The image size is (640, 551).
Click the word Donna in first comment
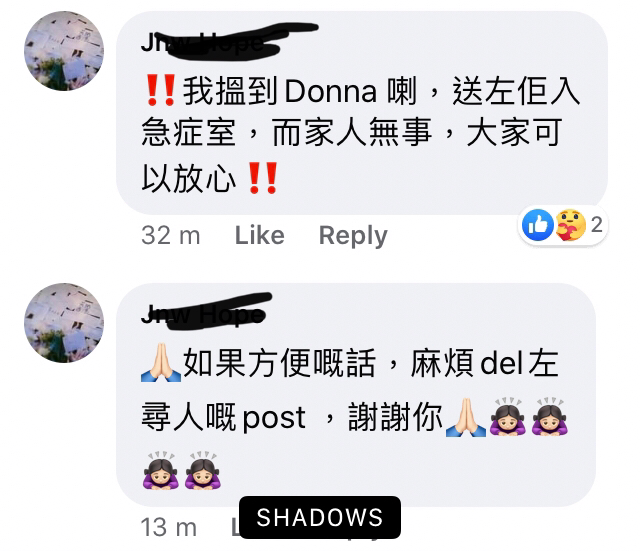[331, 91]
